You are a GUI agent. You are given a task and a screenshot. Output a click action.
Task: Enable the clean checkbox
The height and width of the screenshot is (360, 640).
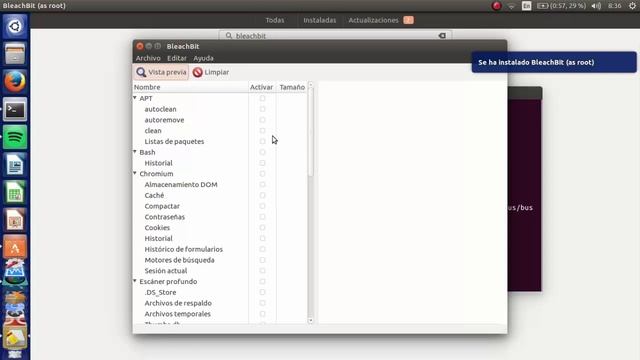click(262, 131)
